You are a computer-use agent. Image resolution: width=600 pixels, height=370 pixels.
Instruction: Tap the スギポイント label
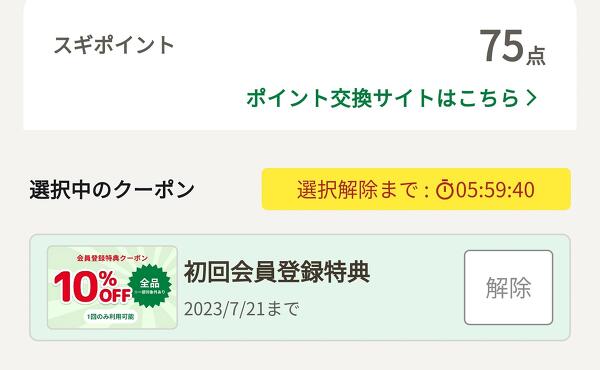(114, 45)
